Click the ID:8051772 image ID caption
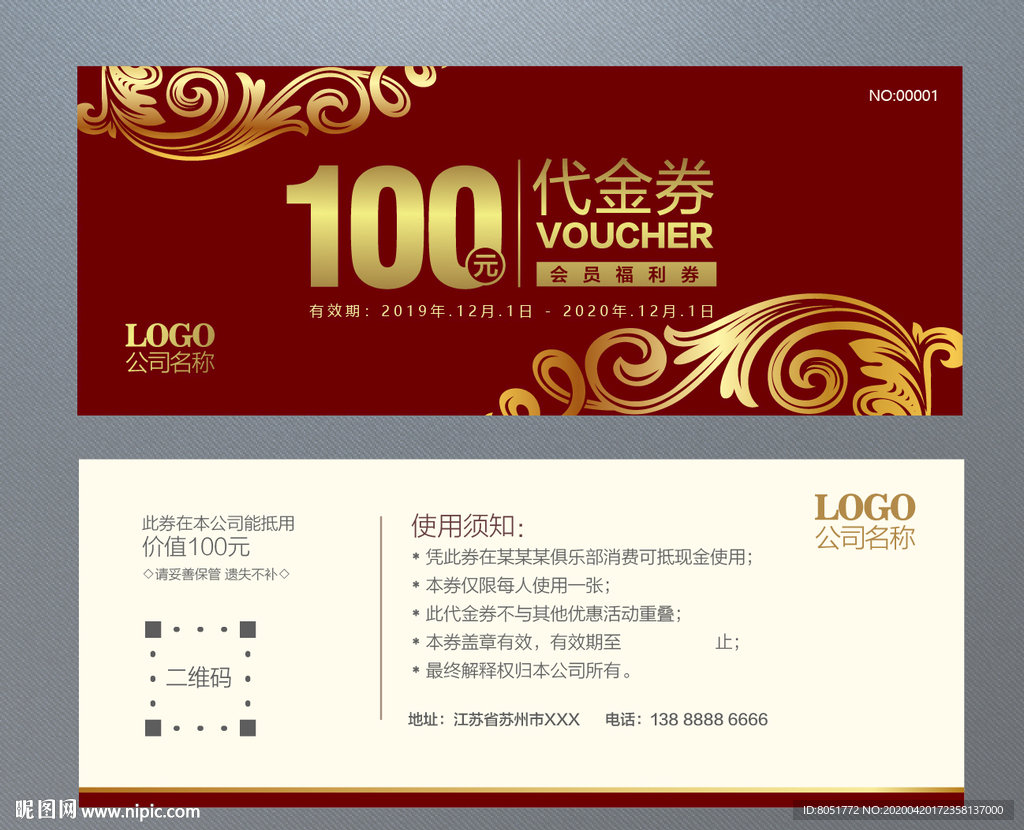1024x830 pixels. pyautogui.click(x=903, y=810)
